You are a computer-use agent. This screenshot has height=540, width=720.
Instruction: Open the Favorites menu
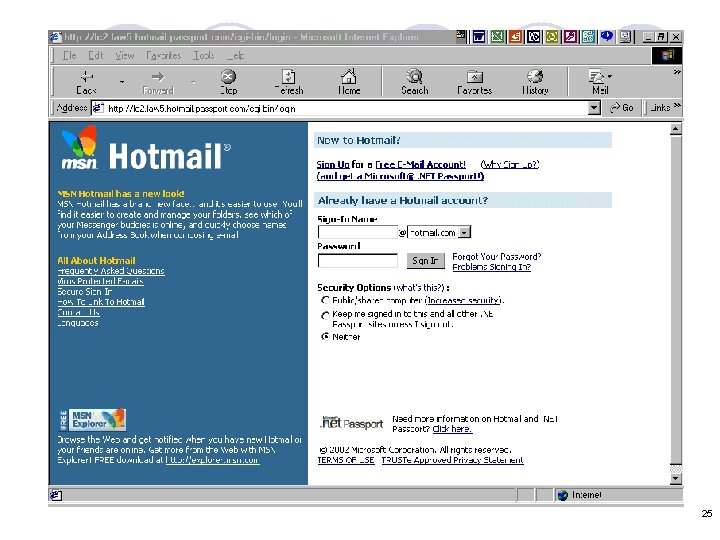163,56
